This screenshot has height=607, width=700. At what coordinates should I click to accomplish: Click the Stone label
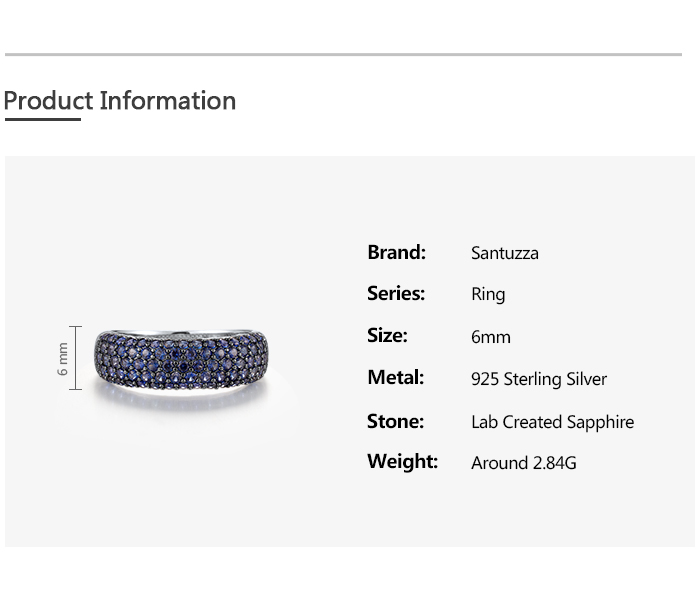click(x=395, y=421)
